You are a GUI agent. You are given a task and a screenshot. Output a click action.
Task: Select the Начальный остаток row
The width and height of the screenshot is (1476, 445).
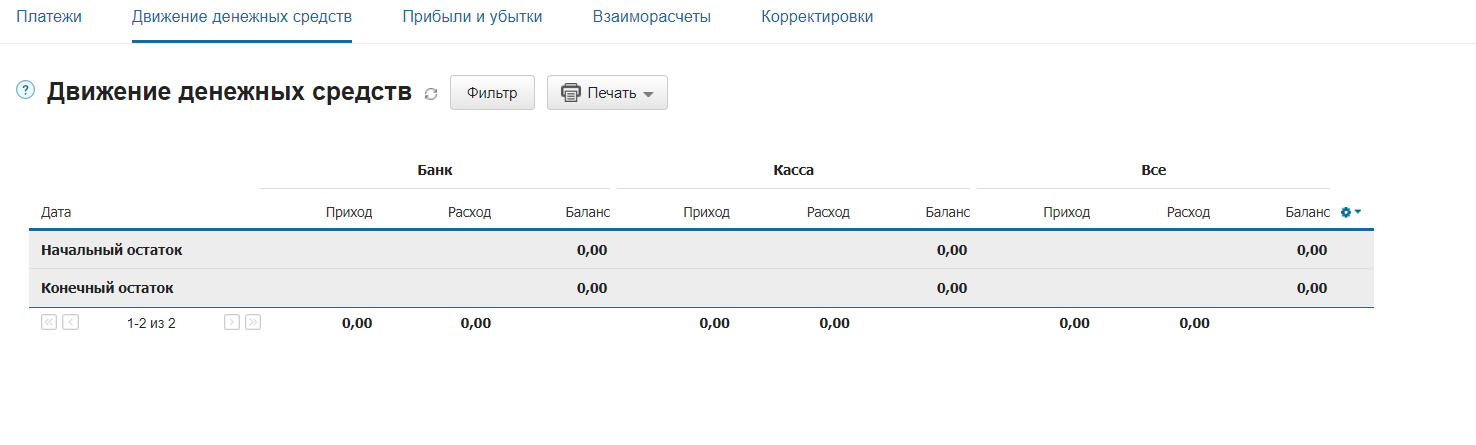tap(701, 250)
